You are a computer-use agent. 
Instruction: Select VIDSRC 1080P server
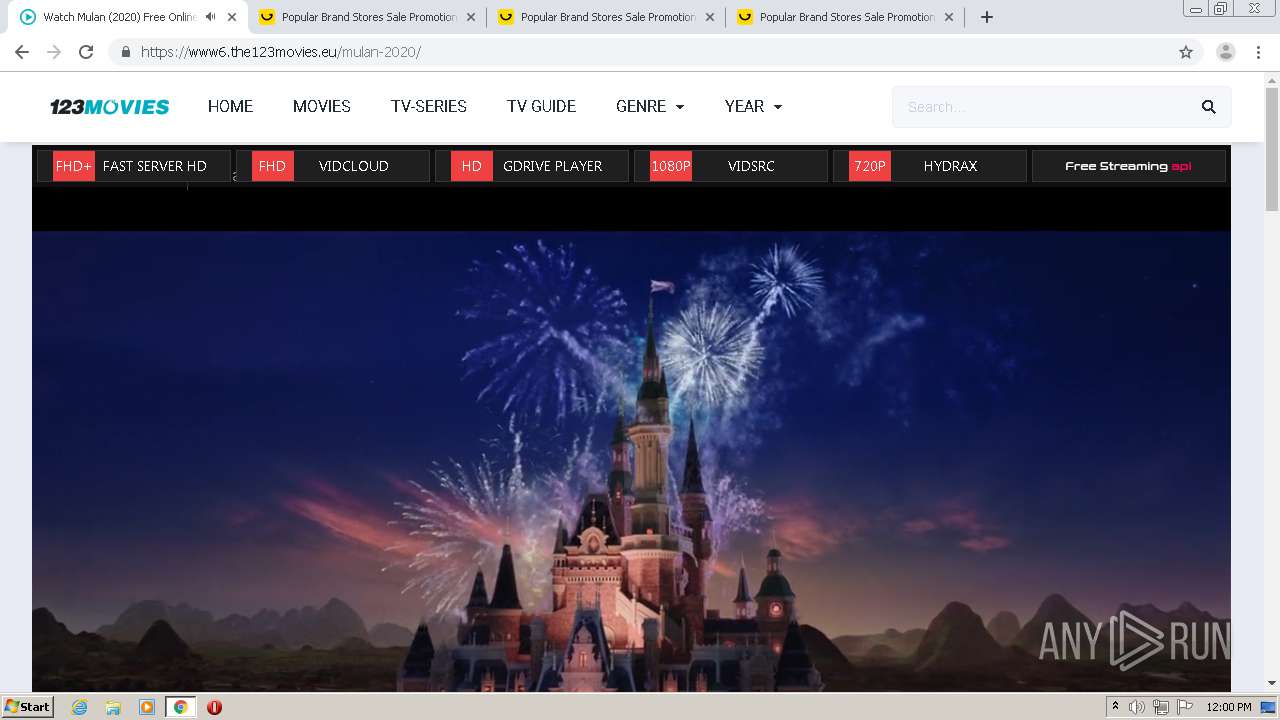pos(731,166)
